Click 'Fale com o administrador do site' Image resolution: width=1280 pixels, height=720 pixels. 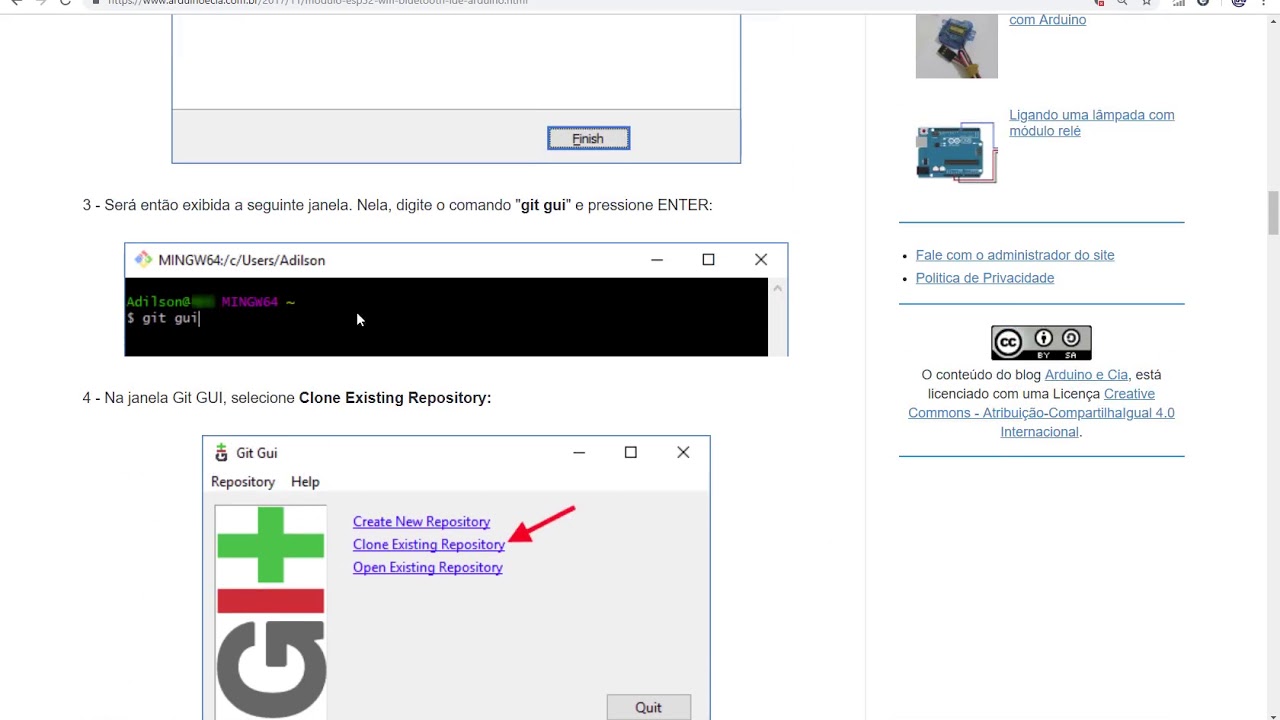pyautogui.click(x=1015, y=255)
